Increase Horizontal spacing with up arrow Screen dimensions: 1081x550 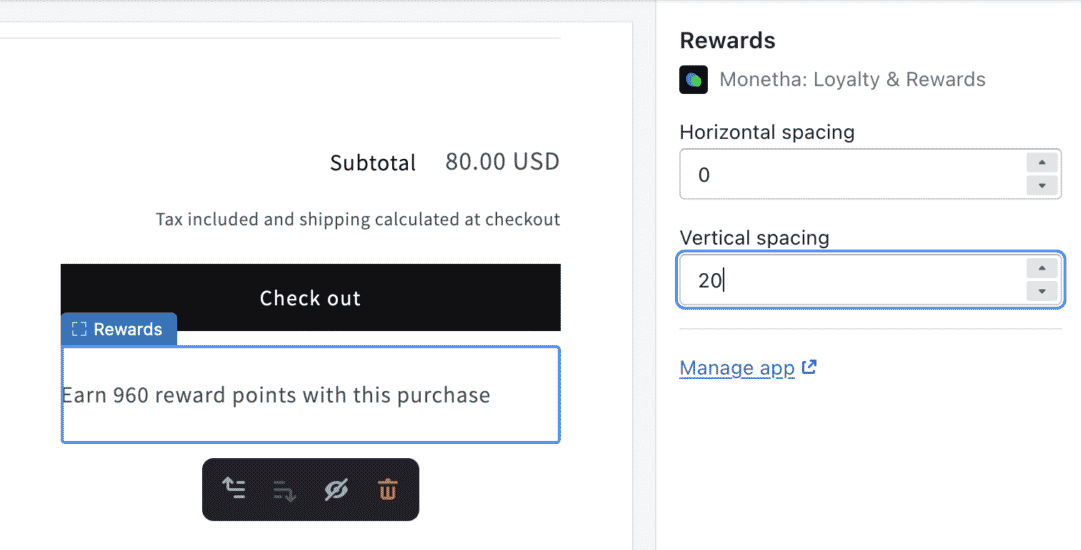(x=1042, y=163)
